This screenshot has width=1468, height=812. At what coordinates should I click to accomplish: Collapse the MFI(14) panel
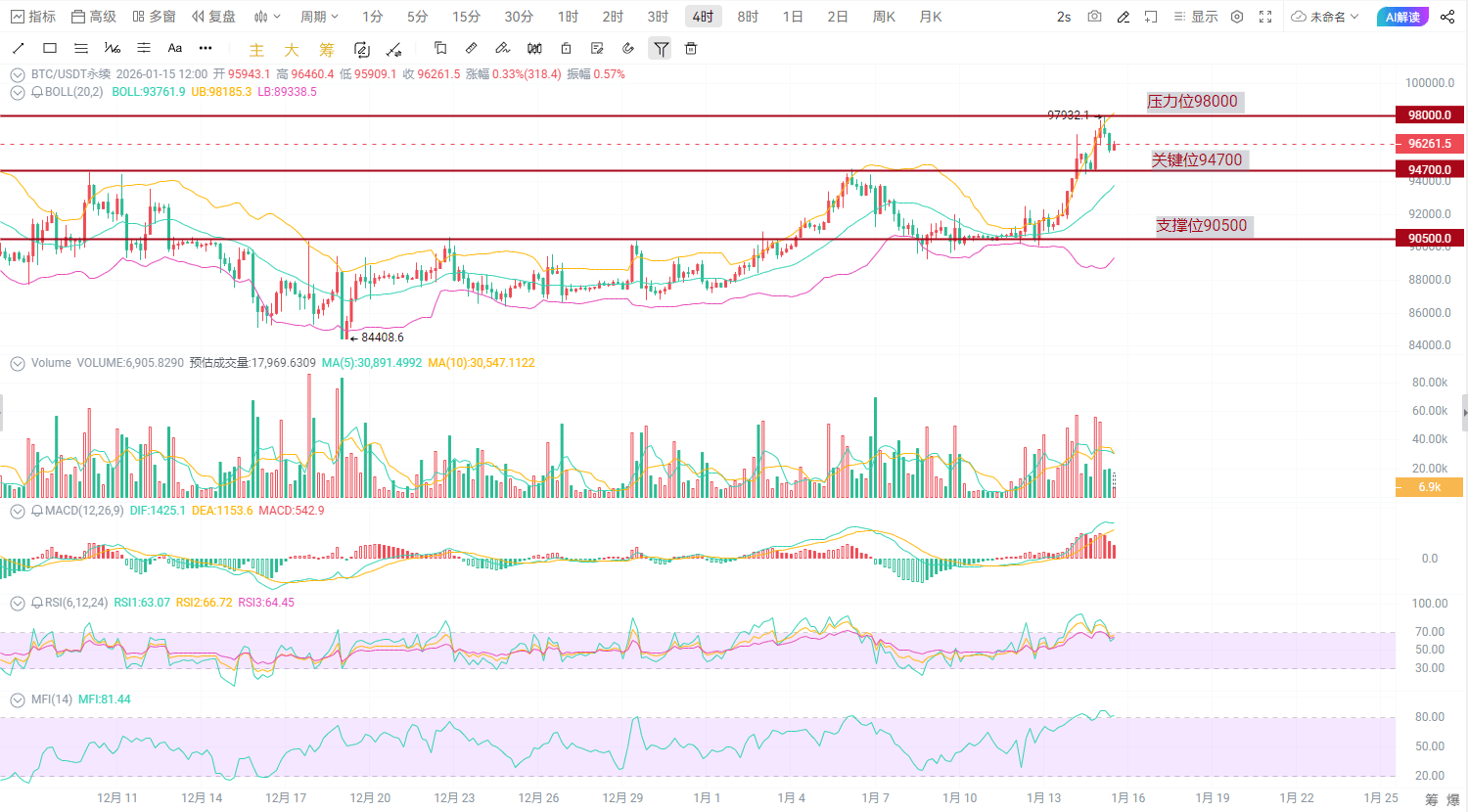point(18,699)
